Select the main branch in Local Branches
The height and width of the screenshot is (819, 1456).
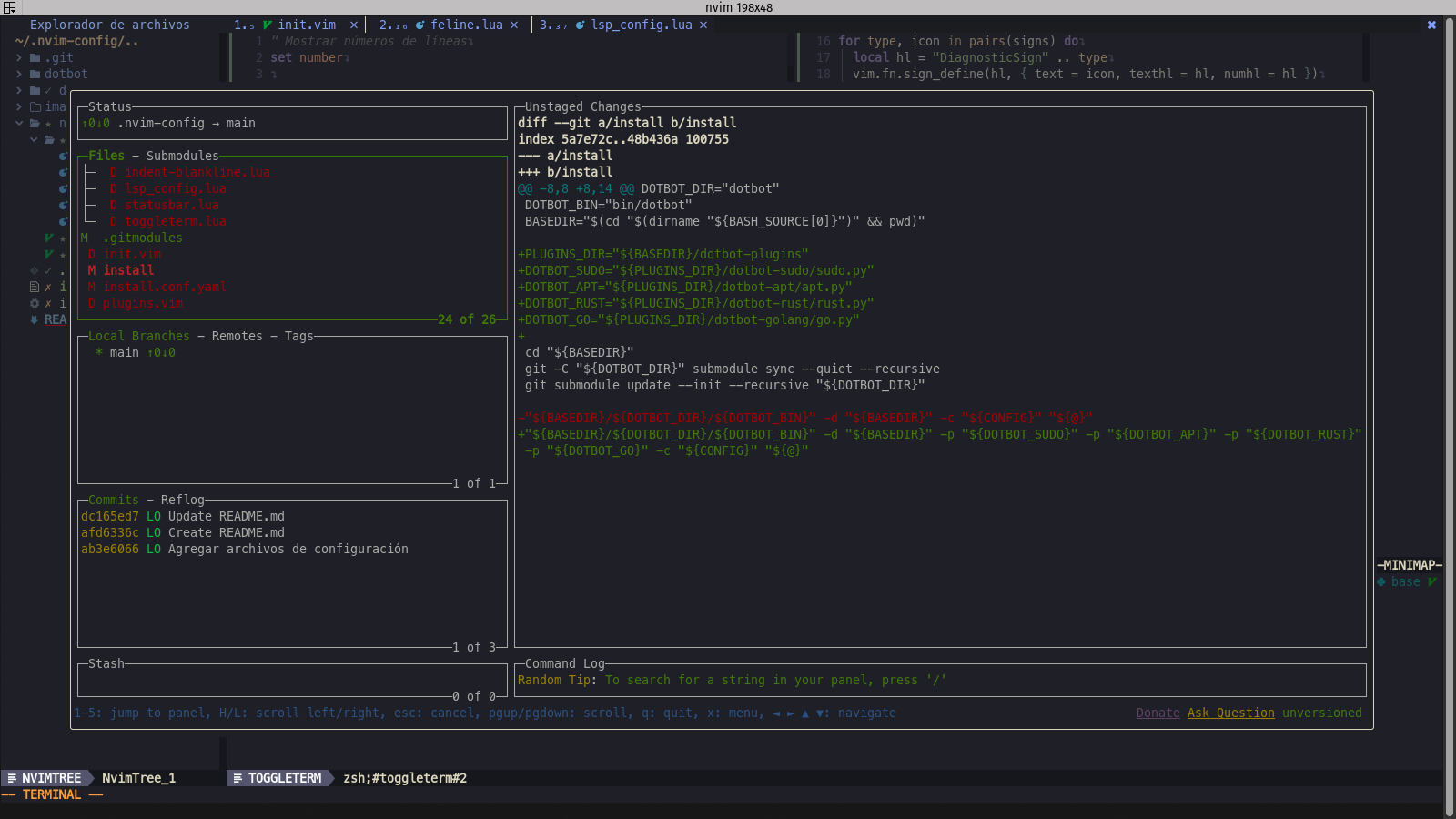[x=291, y=352]
